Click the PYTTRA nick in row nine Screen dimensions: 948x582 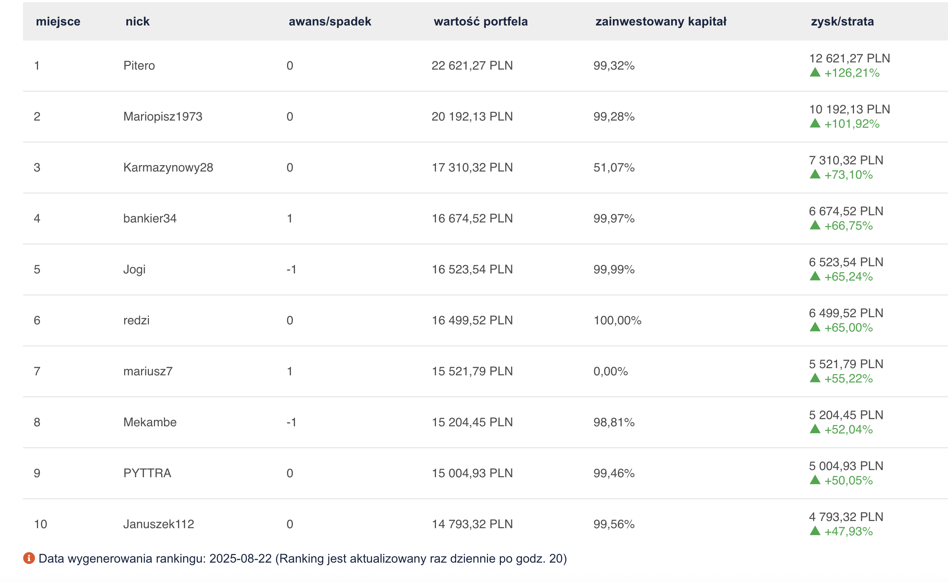tap(147, 473)
